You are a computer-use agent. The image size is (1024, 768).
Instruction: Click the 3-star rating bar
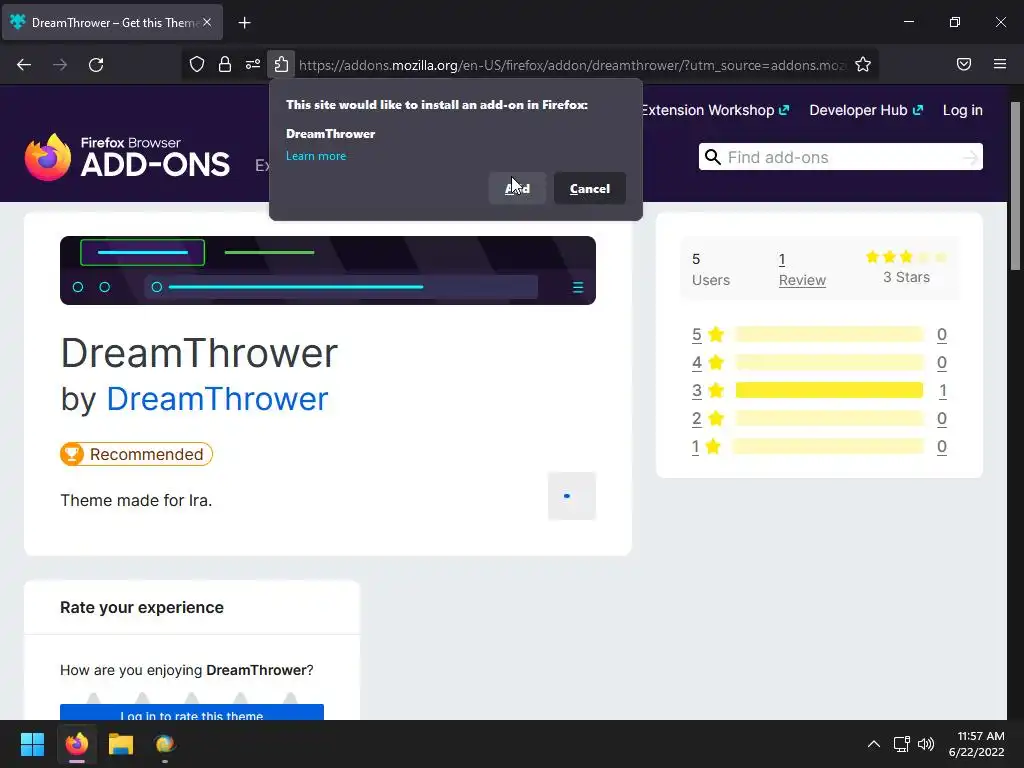829,391
